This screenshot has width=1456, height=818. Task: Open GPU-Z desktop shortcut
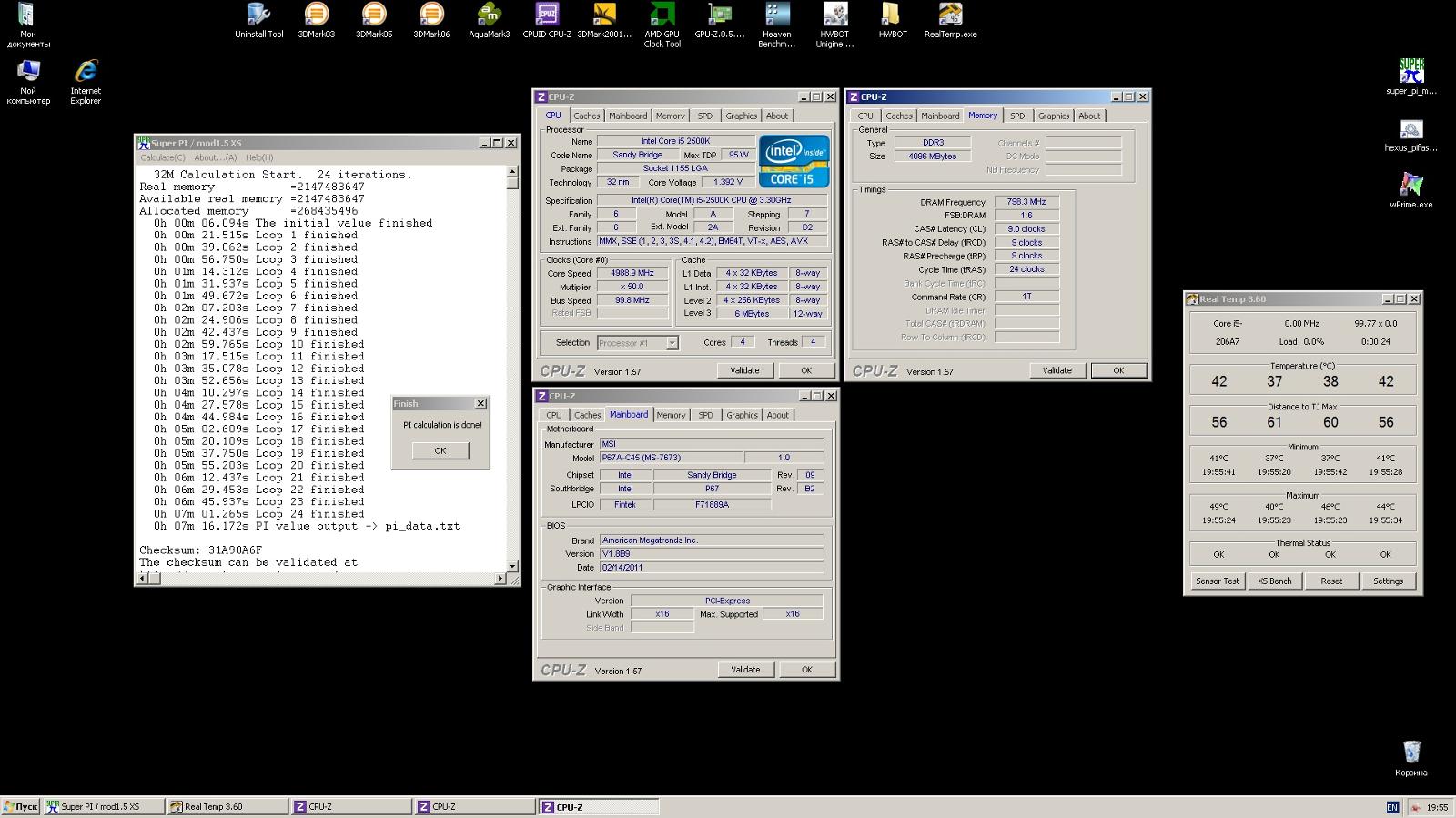click(719, 21)
